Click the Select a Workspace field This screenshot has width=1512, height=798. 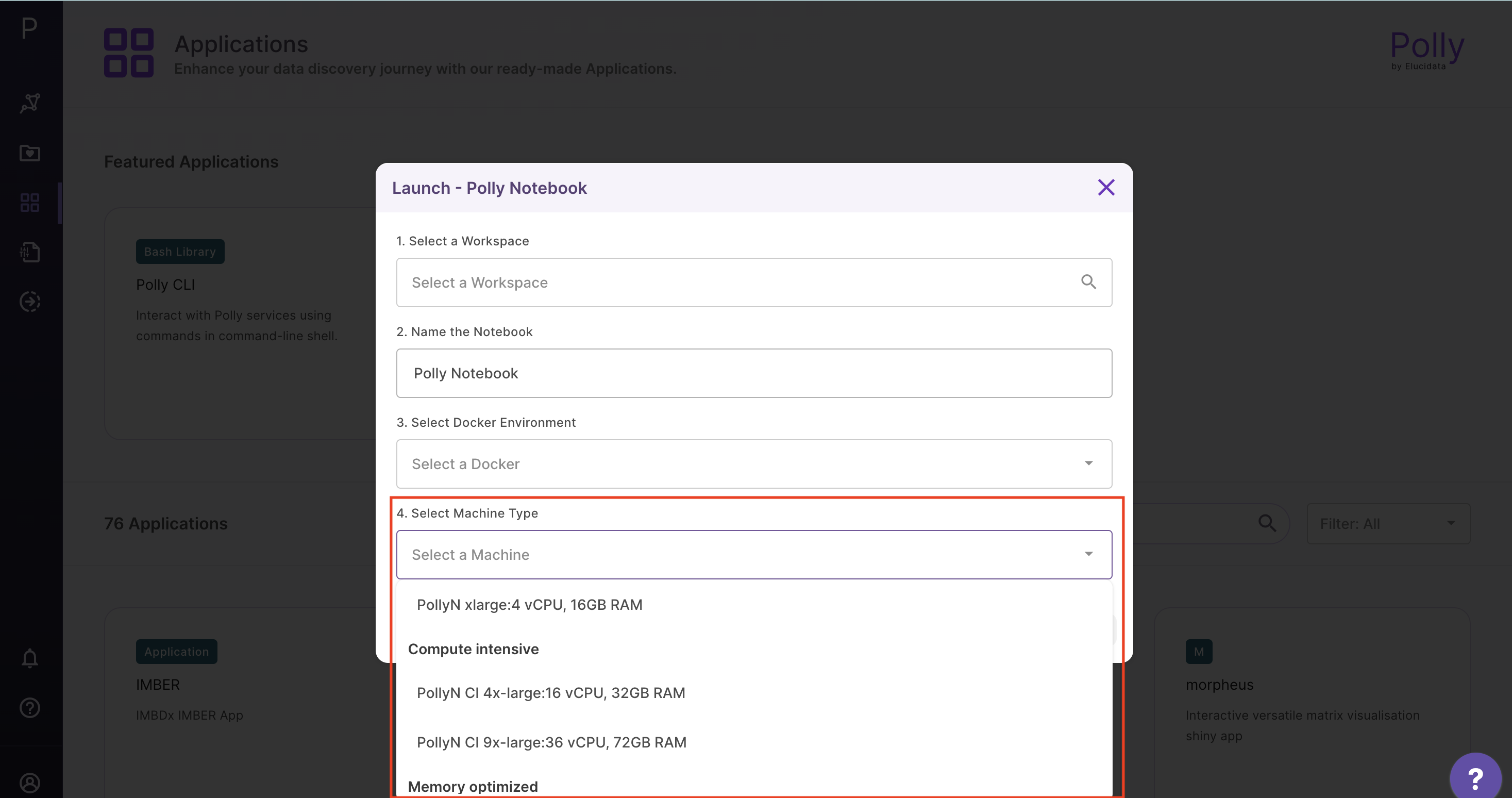point(753,282)
